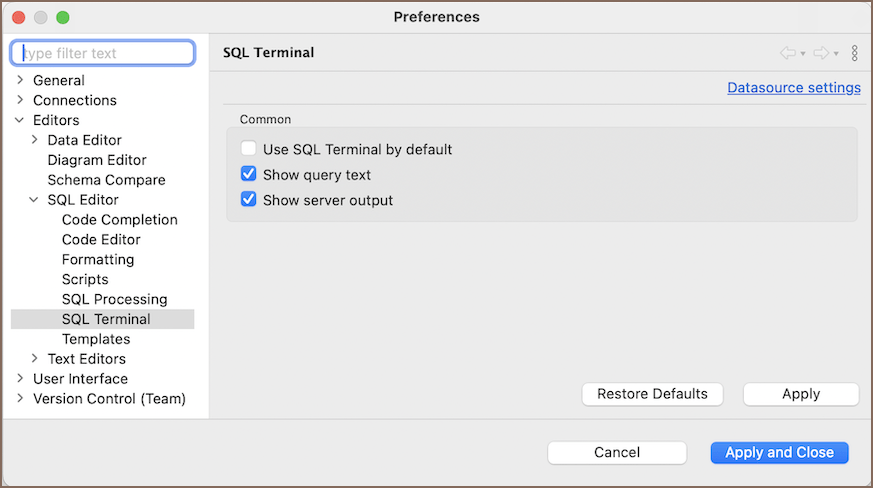Viewport: 873px width, 488px height.
Task: Select Code Completion preferences page
Action: click(x=119, y=220)
